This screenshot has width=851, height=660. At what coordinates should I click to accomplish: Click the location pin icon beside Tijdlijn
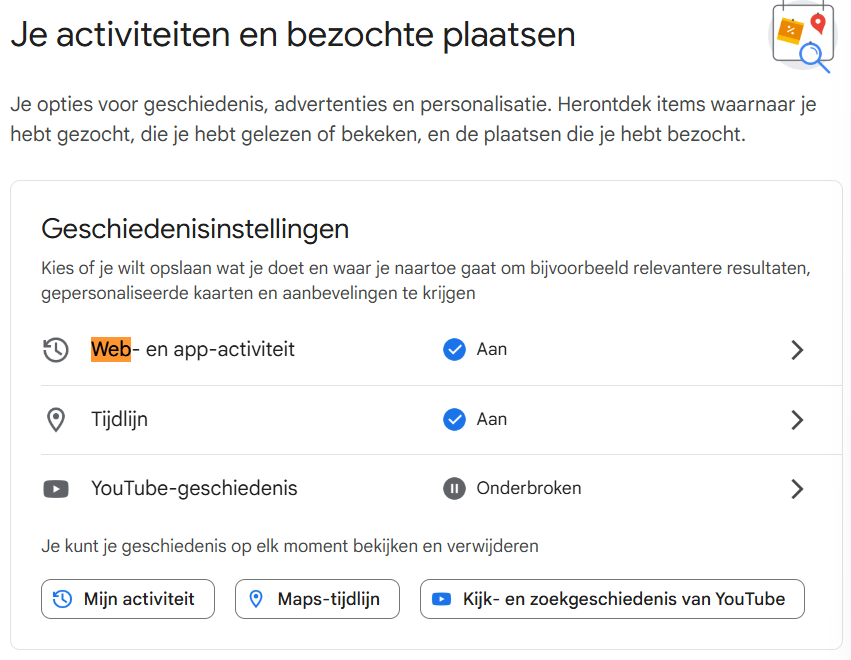click(x=56, y=420)
